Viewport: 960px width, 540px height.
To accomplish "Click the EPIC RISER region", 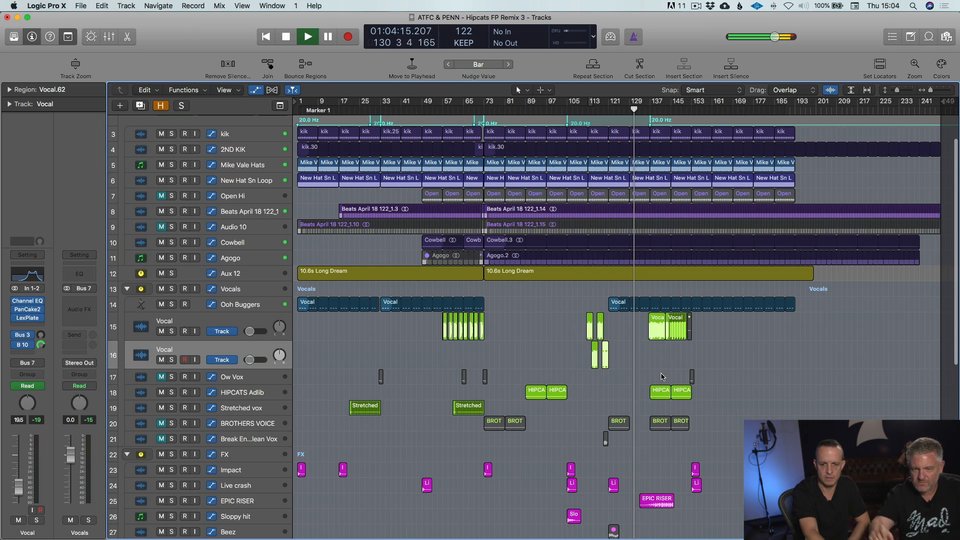I will [657, 500].
